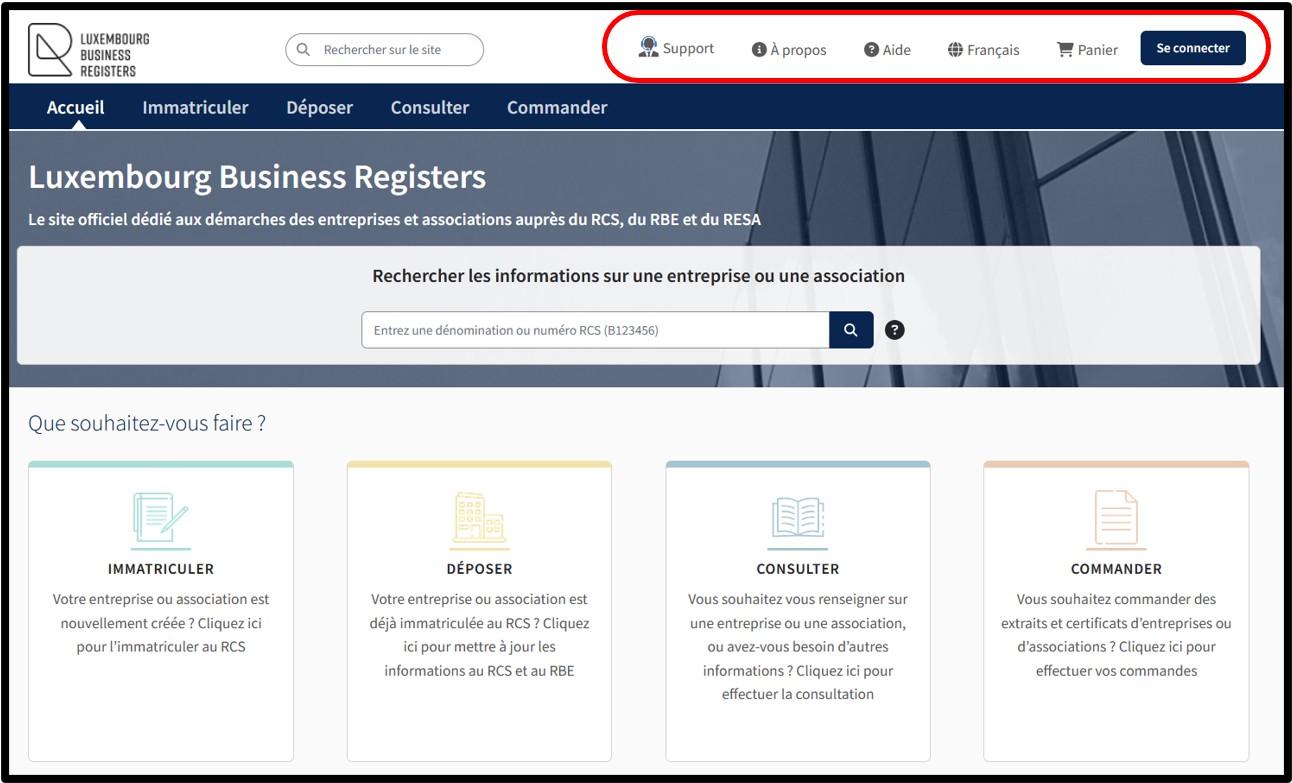The height and width of the screenshot is (783, 1292).
Task: Open the Consulter menu item
Action: click(x=430, y=107)
